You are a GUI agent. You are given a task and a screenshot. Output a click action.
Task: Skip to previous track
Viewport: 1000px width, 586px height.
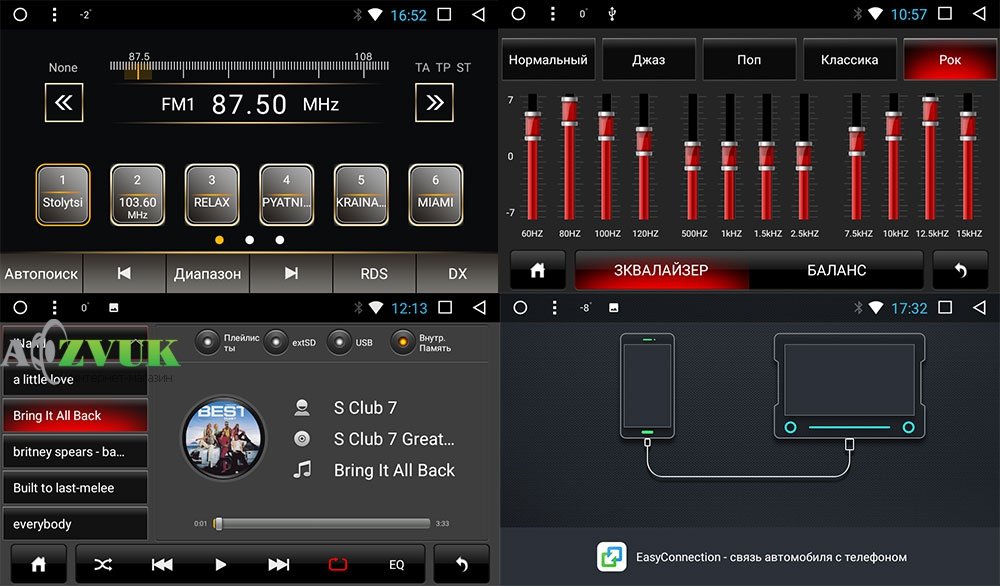click(162, 564)
